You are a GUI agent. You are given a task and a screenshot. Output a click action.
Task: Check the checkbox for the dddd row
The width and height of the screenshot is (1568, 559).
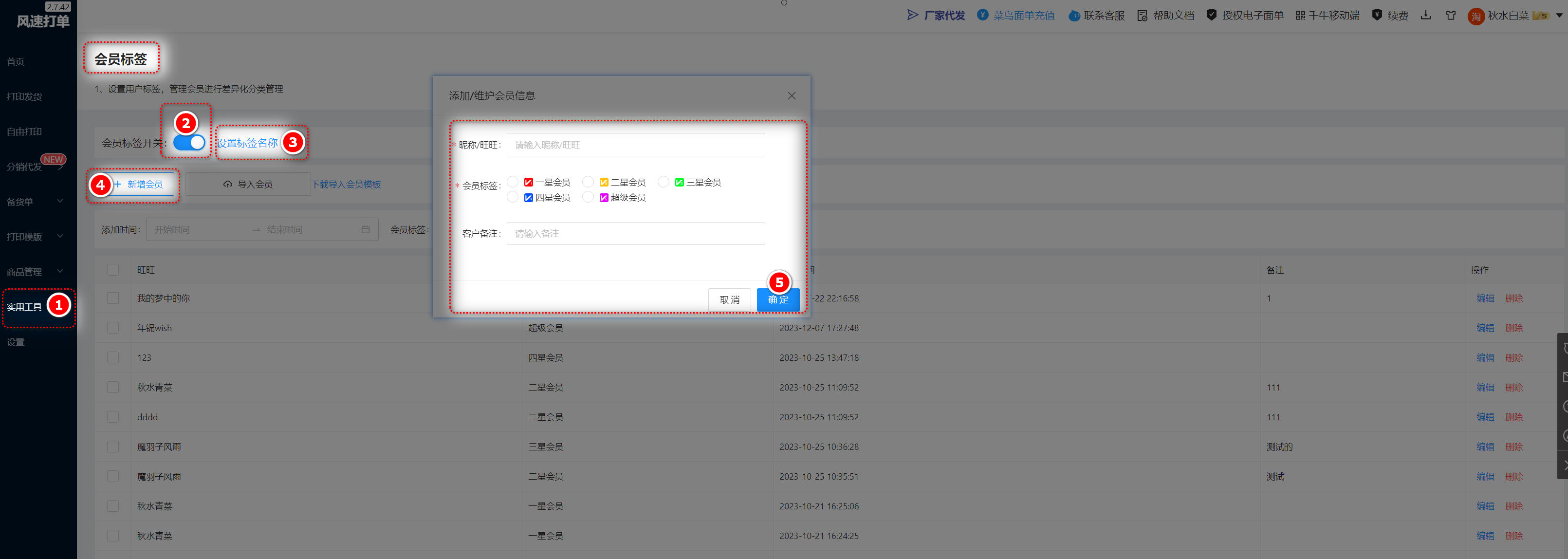click(x=113, y=417)
